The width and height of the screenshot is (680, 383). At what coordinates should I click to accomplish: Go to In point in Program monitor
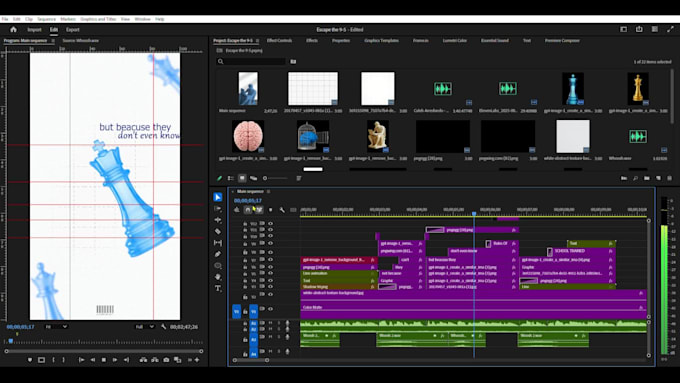coord(81,360)
